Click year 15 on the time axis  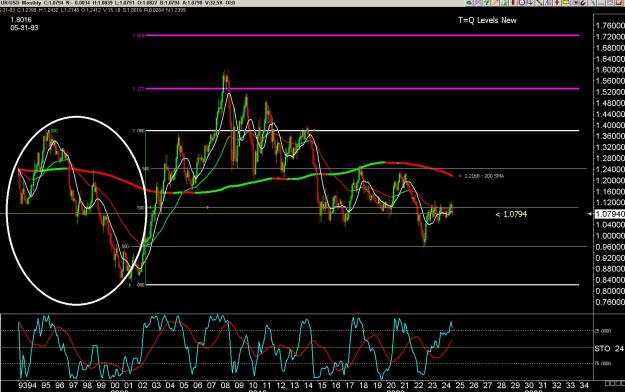point(322,386)
